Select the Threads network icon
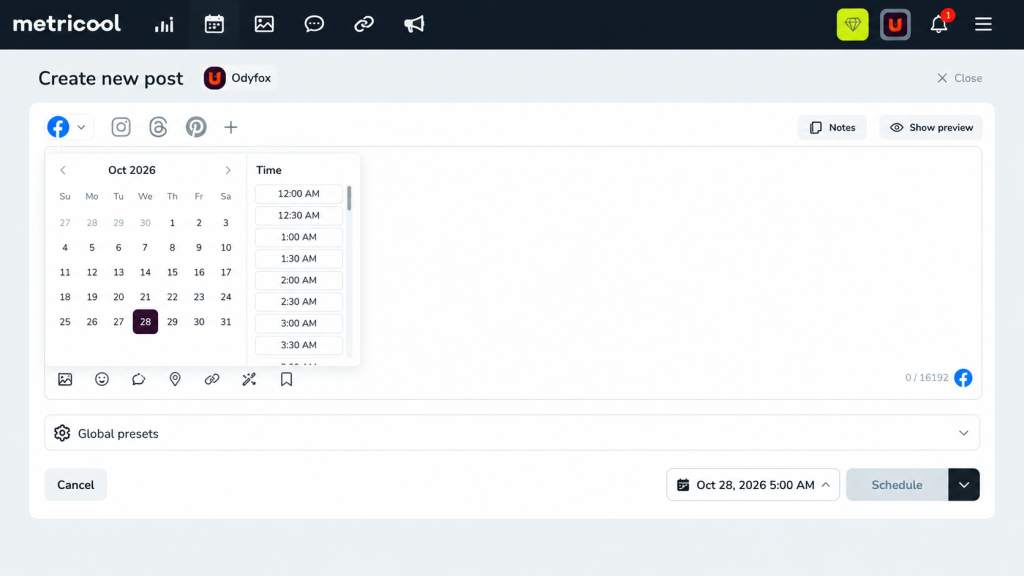1024x576 pixels. click(x=158, y=127)
